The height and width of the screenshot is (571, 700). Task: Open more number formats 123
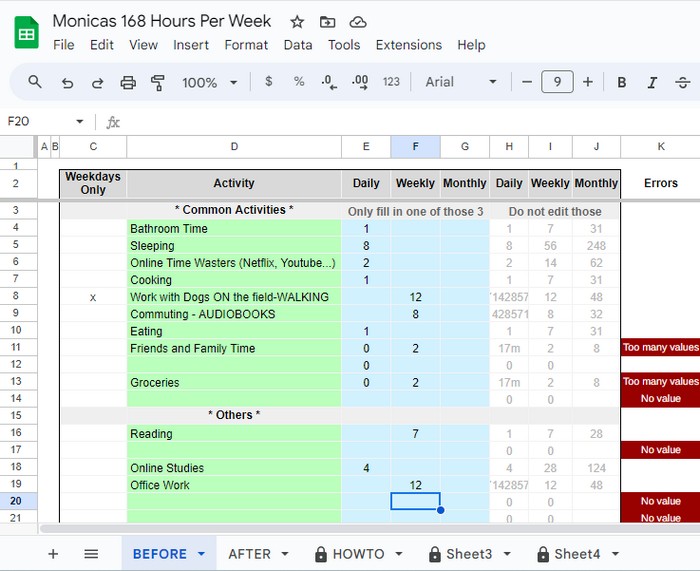391,82
